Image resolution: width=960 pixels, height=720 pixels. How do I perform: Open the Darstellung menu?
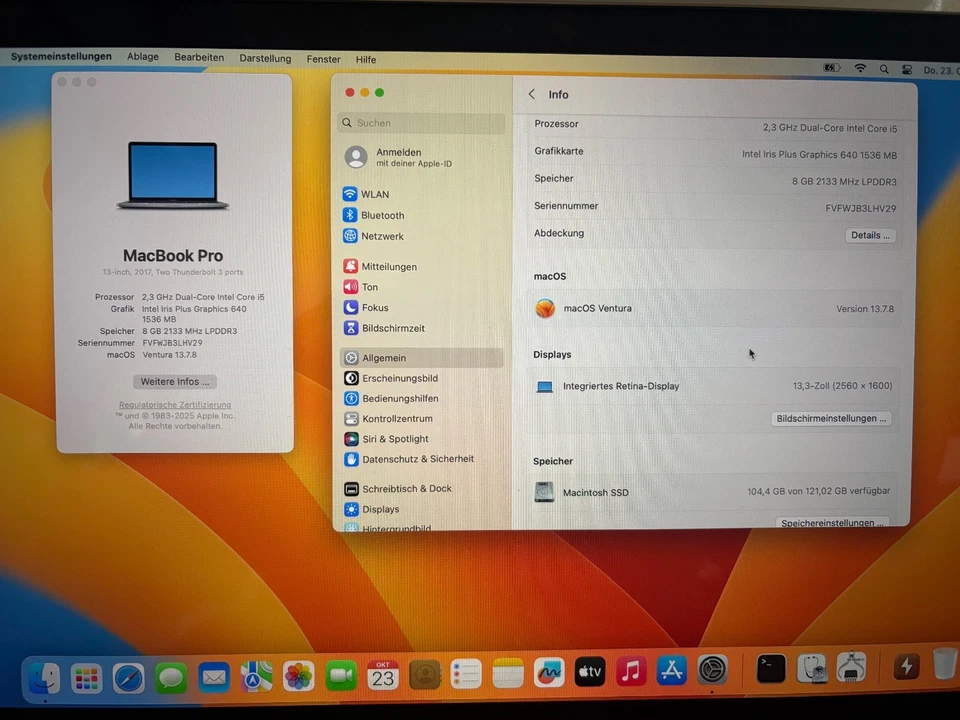tap(265, 58)
